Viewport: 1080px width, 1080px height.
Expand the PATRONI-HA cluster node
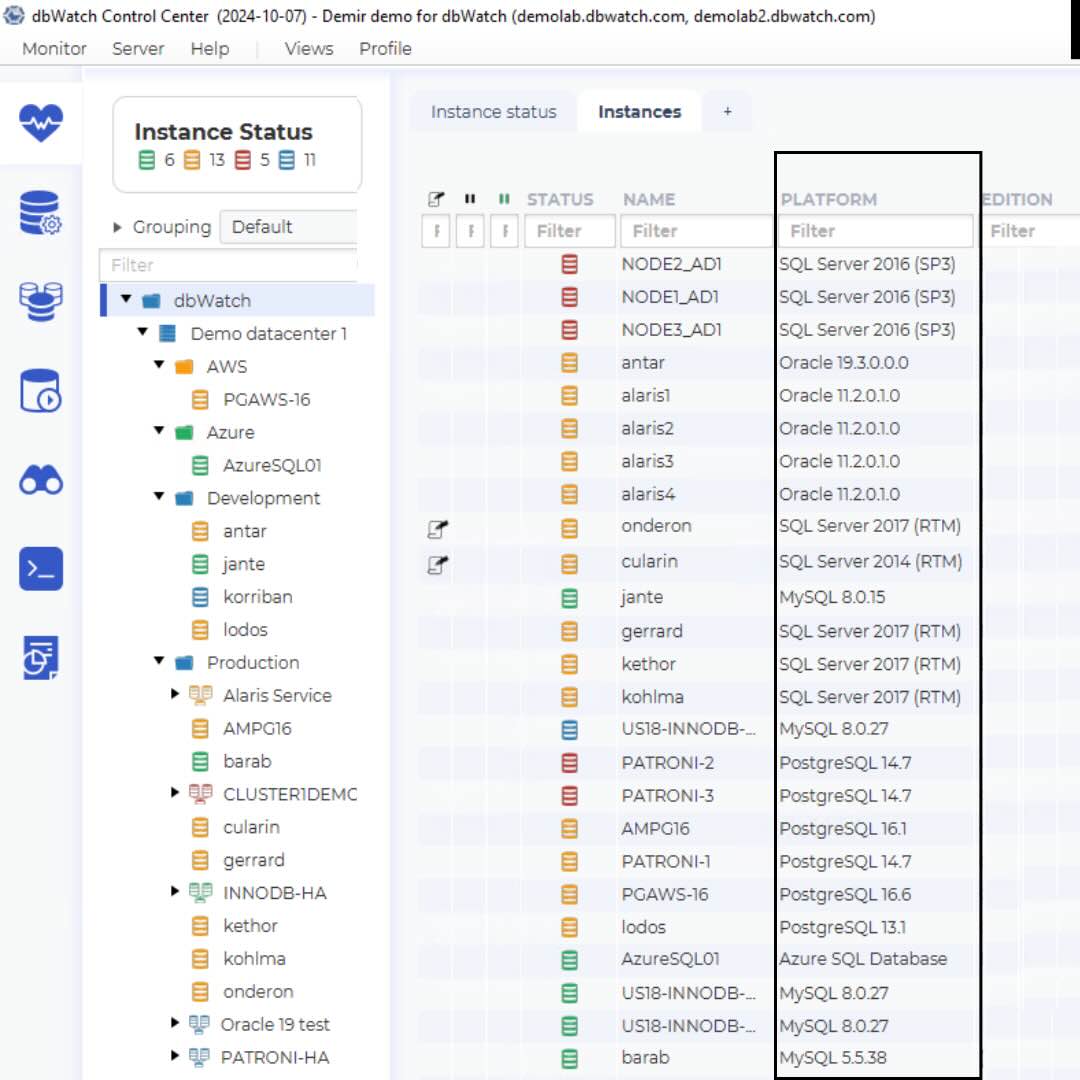pyautogui.click(x=173, y=1057)
